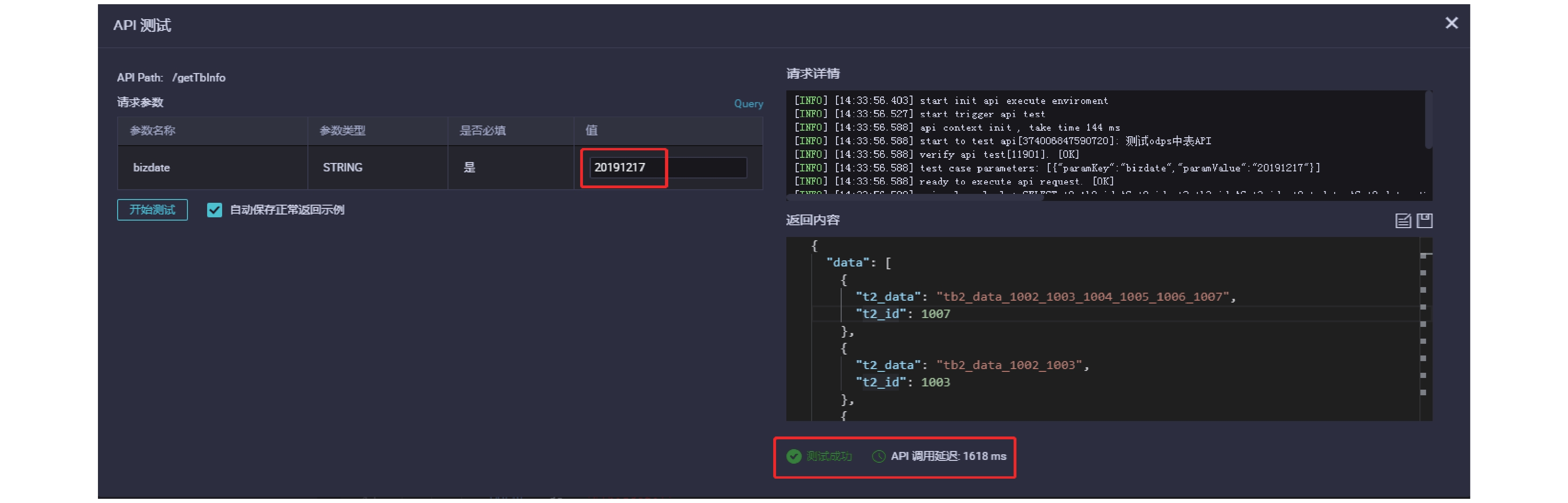The width and height of the screenshot is (1568, 503).
Task: Click the 请求详情 log horizontal scrollbar
Action: coord(915,197)
